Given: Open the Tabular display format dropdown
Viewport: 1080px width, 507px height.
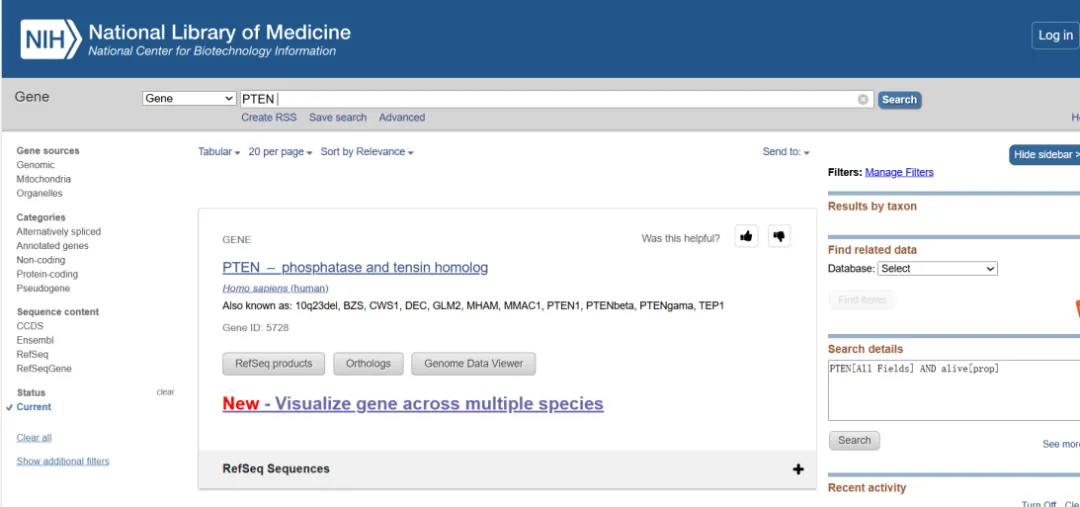Looking at the screenshot, I should tap(219, 152).
